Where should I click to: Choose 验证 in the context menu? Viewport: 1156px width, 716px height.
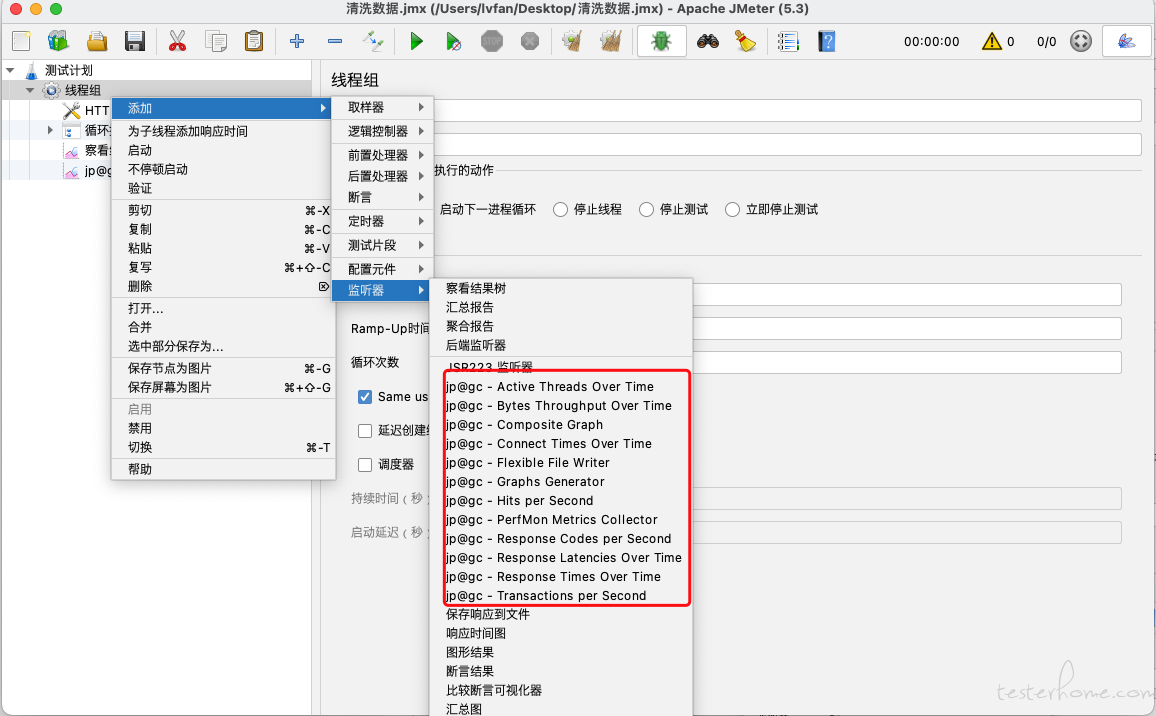223,189
